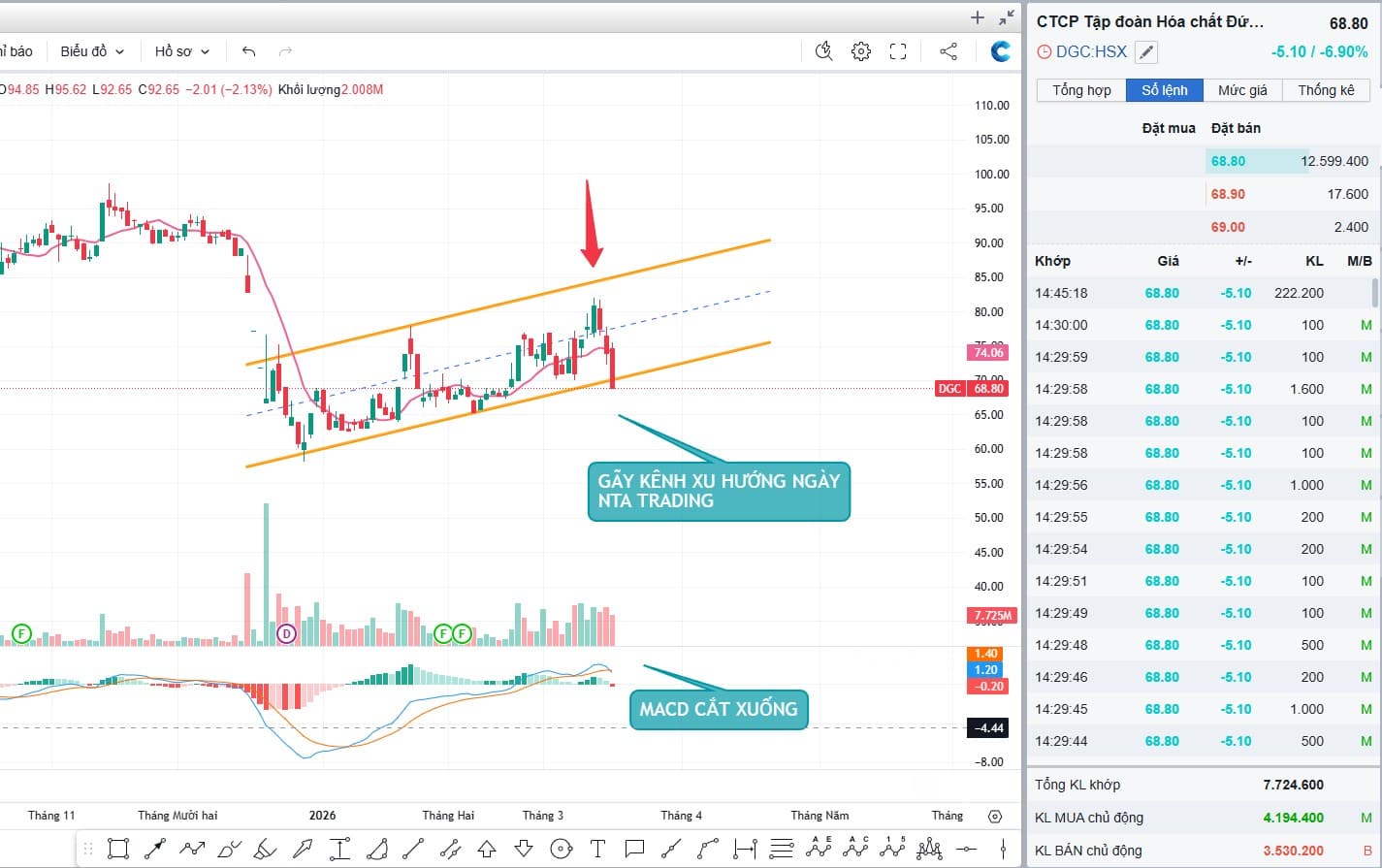The width and height of the screenshot is (1382, 868).
Task: Select the arrow up marker tool
Action: pos(487,850)
